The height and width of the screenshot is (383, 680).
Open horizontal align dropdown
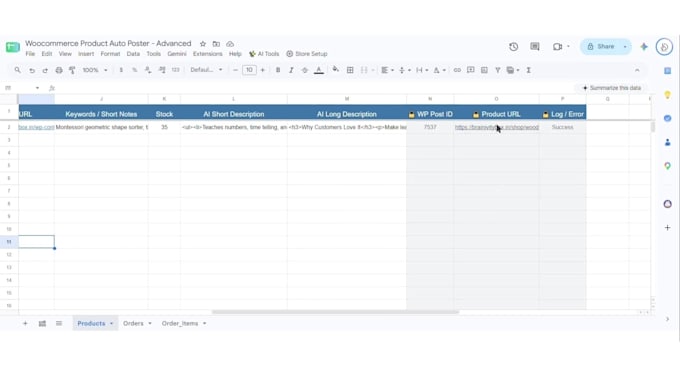pyautogui.click(x=387, y=70)
